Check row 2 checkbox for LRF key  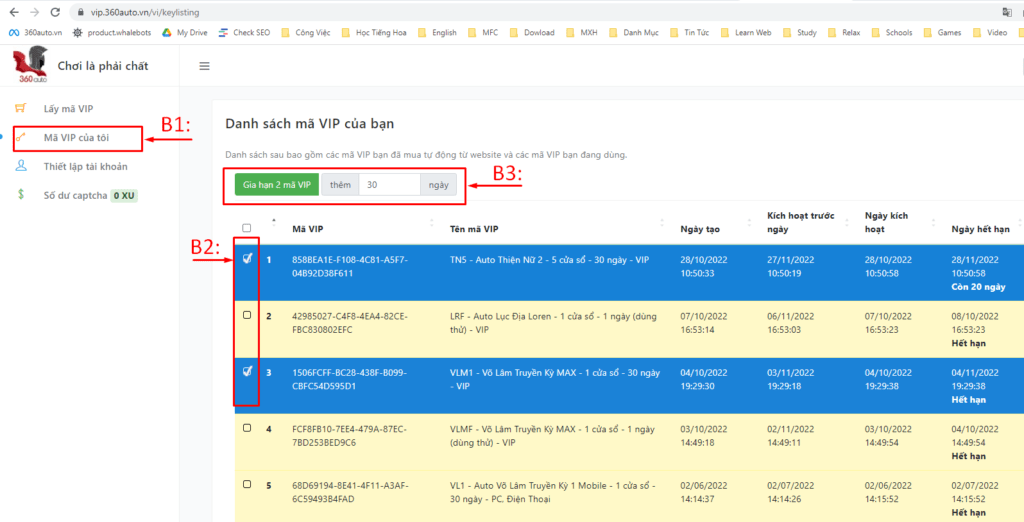point(247,315)
